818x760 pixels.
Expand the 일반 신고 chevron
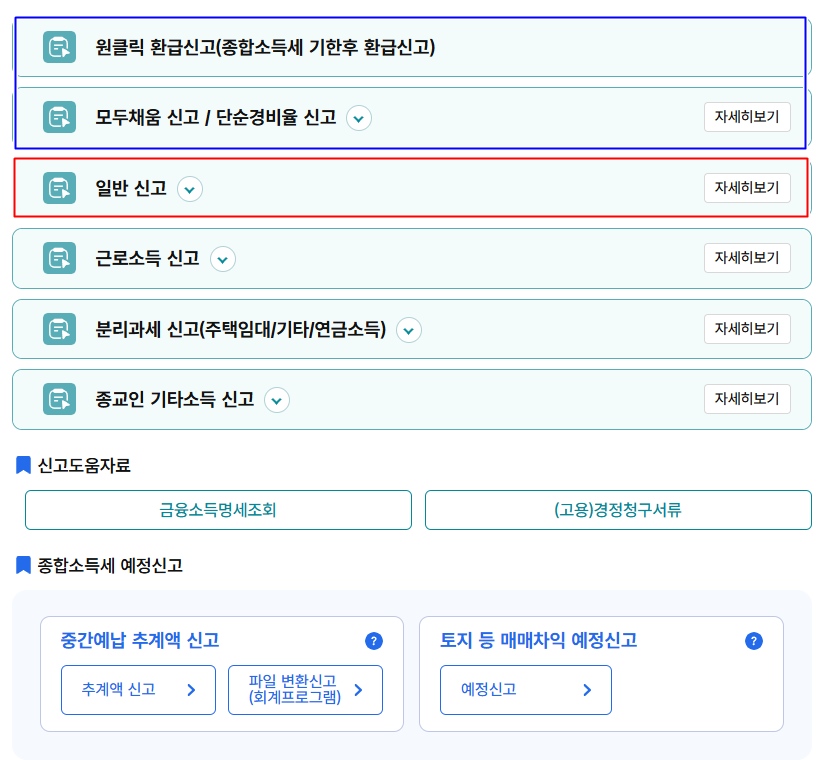[190, 188]
